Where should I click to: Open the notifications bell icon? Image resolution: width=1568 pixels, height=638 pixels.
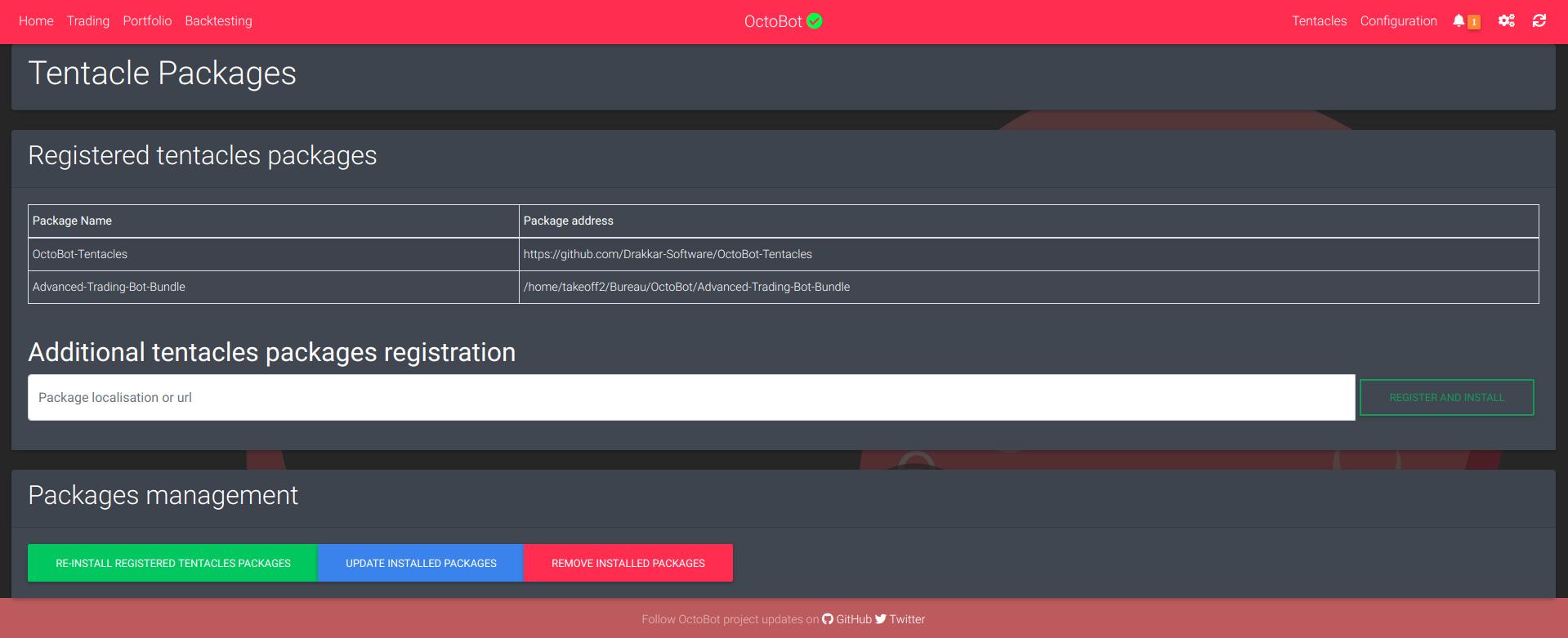[x=1459, y=21]
